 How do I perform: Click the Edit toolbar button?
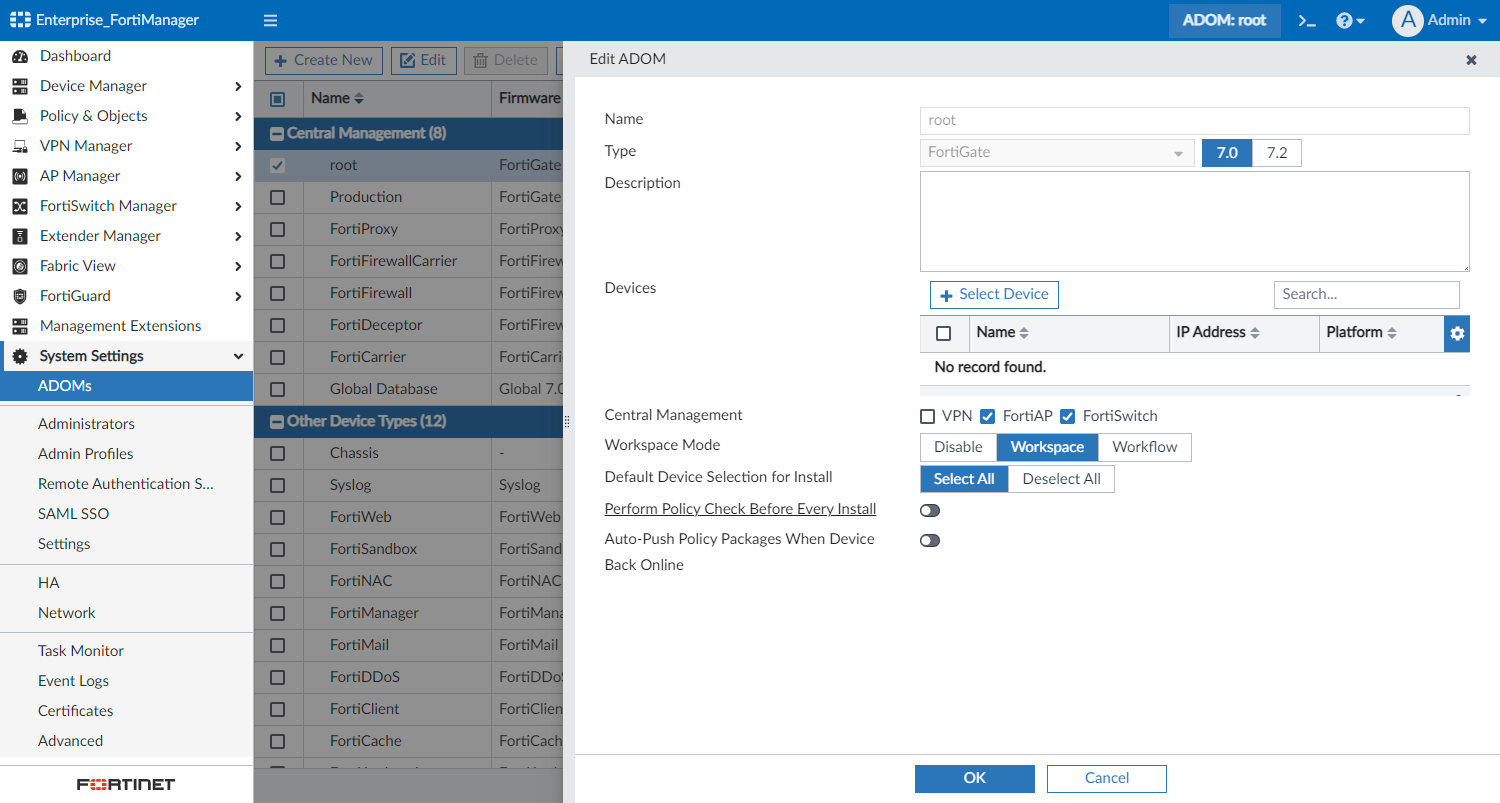[x=424, y=60]
